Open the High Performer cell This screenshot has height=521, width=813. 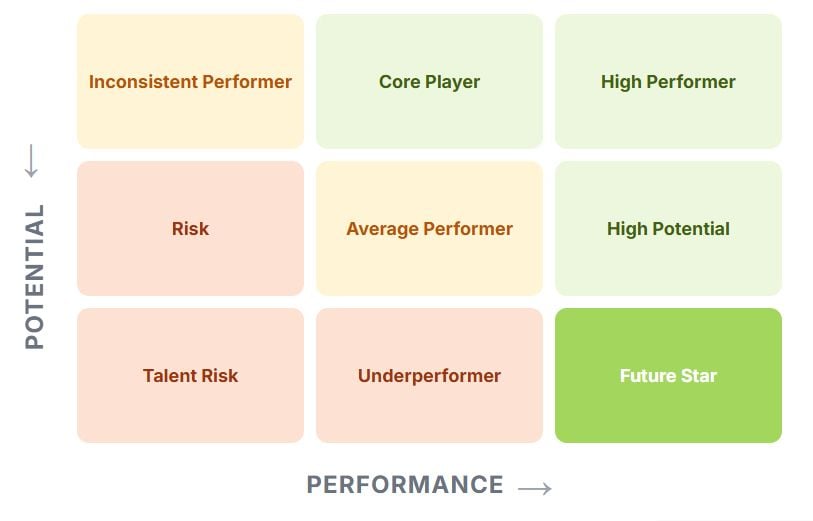(x=668, y=81)
